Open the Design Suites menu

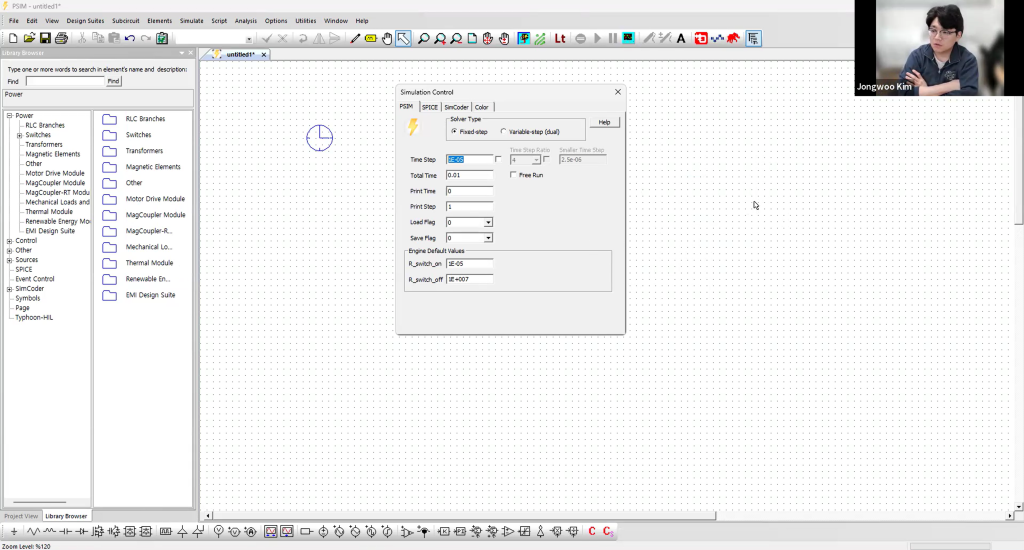click(85, 21)
